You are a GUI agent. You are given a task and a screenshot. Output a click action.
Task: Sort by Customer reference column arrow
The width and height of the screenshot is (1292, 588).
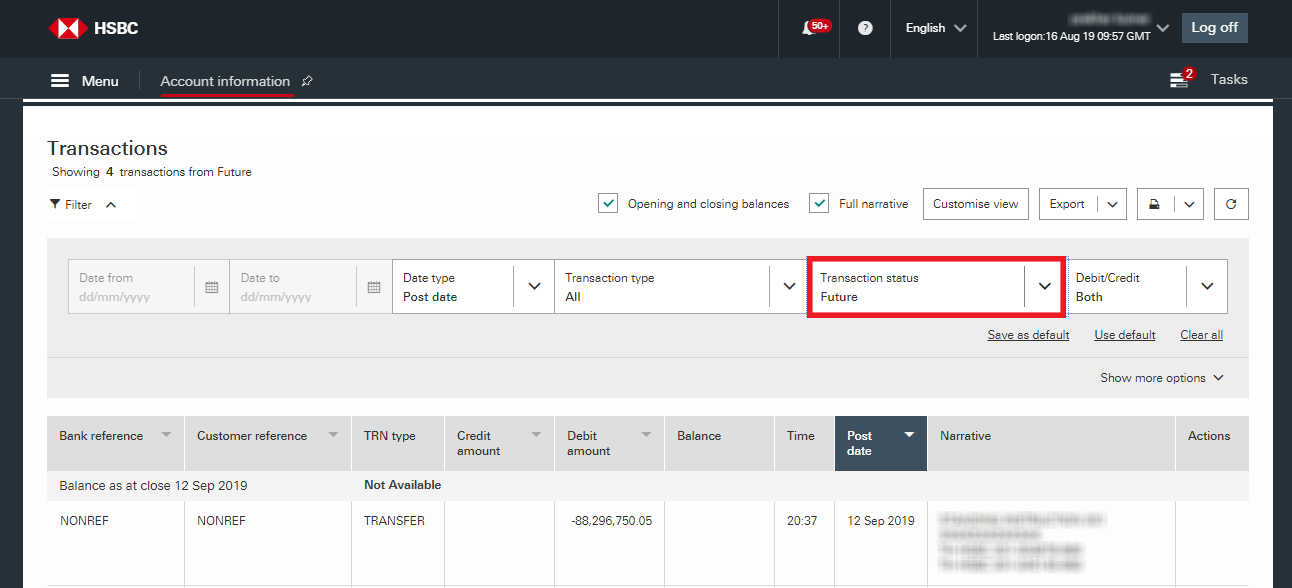333,435
